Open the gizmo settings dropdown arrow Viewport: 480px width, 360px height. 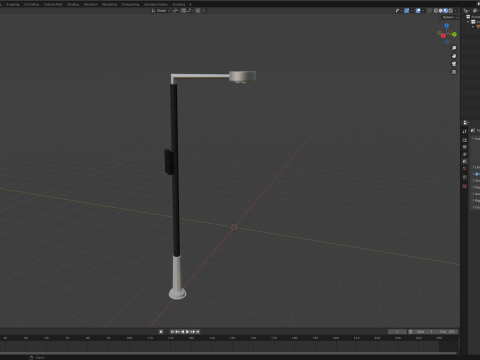point(412,11)
